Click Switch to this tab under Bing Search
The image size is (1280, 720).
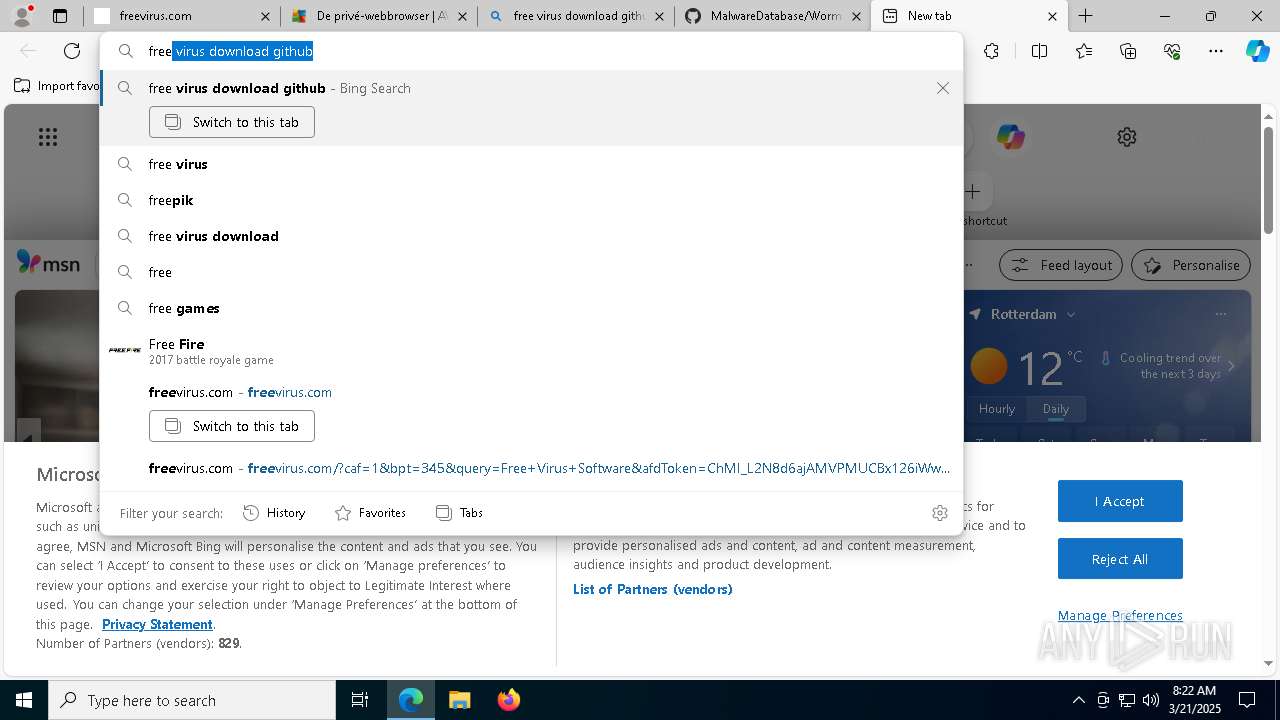(x=232, y=122)
